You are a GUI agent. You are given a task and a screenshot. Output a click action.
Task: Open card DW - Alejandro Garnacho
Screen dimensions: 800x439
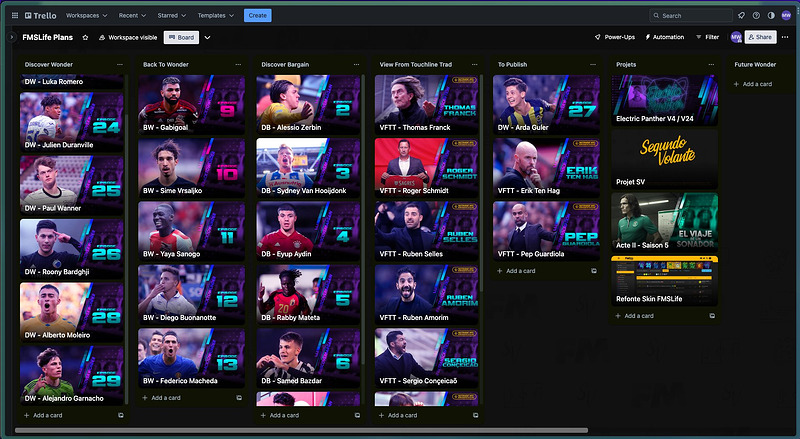71,375
